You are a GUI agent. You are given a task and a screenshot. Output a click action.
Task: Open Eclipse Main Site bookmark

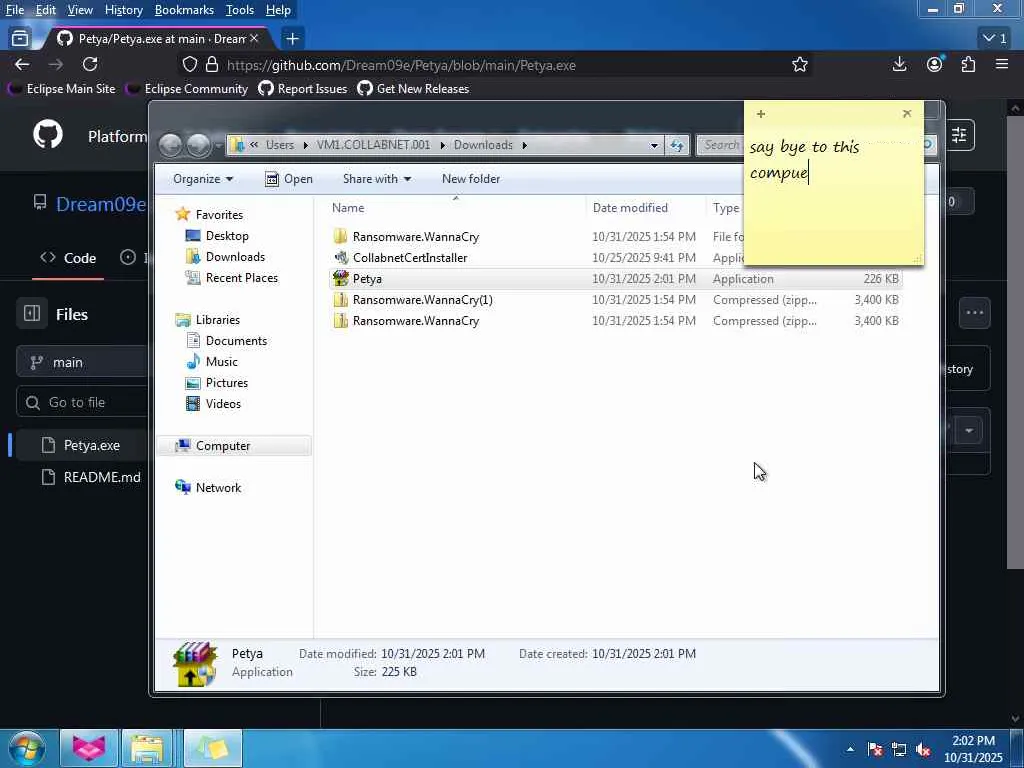63,89
